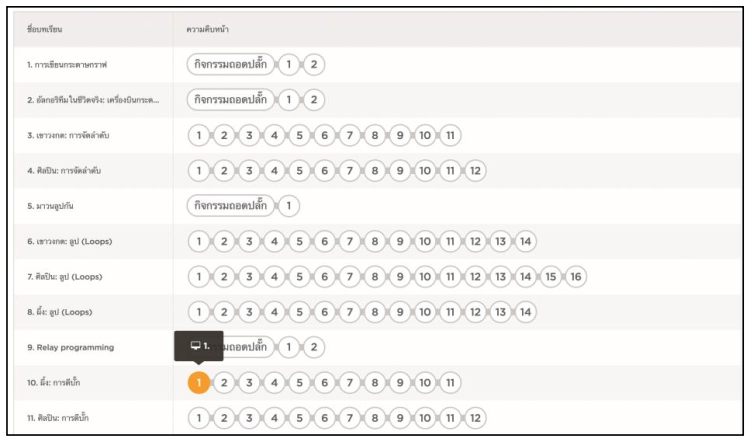Open the lesson title '9. Relay programming'

71,347
